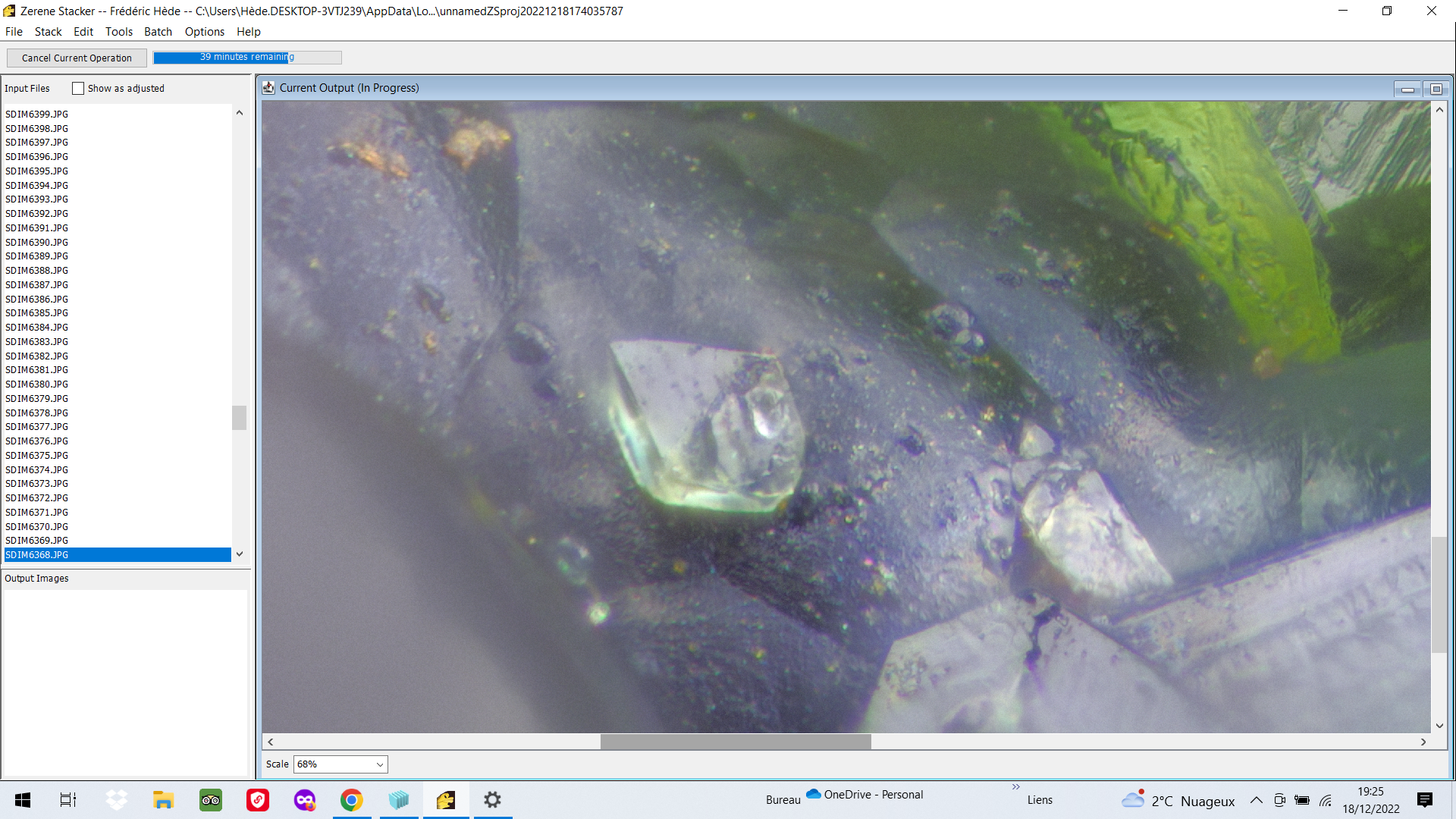Open Windows notification center icon
Screen dimensions: 1456x819
1424,800
